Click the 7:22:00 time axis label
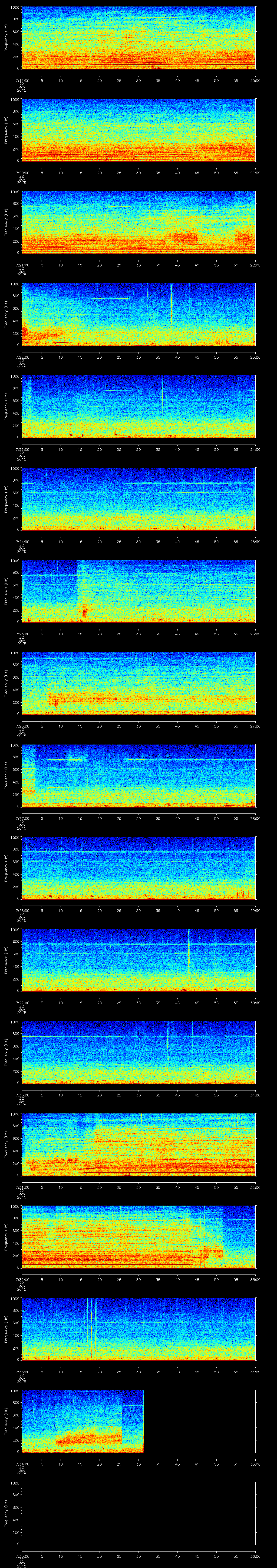The image size is (277, 1568). coord(22,357)
